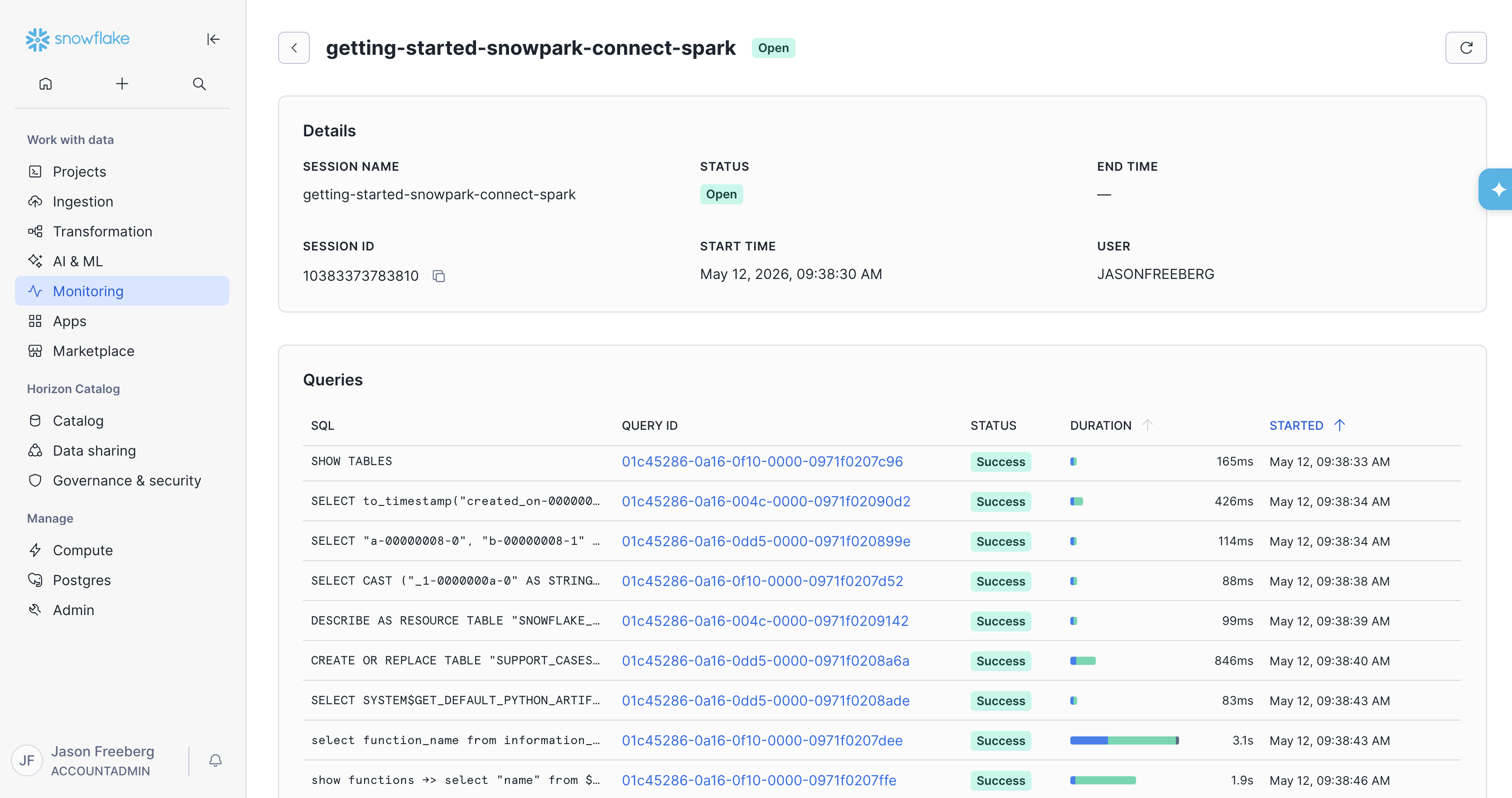1512x798 pixels.
Task: Open Jason Freeberg account menu
Action: 103,760
